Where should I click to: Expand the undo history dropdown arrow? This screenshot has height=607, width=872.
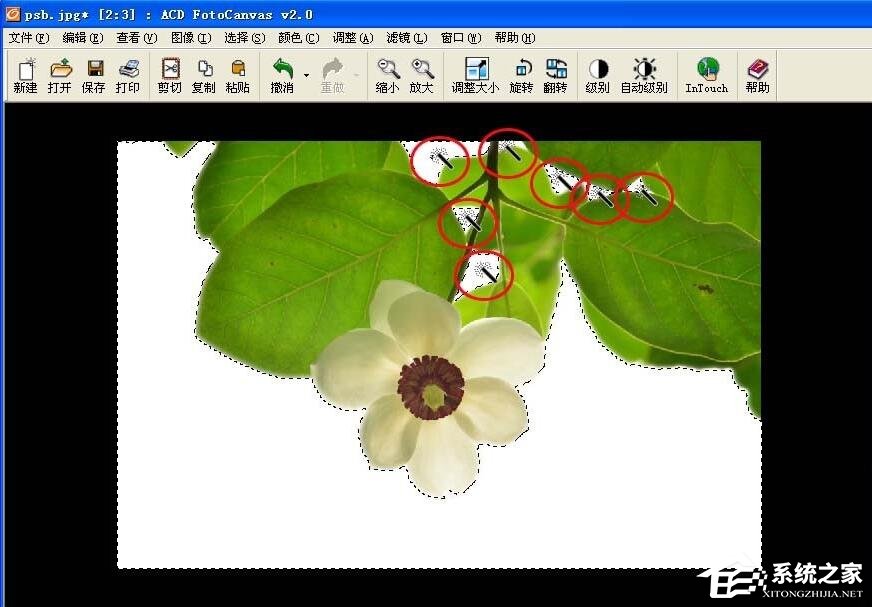point(306,75)
